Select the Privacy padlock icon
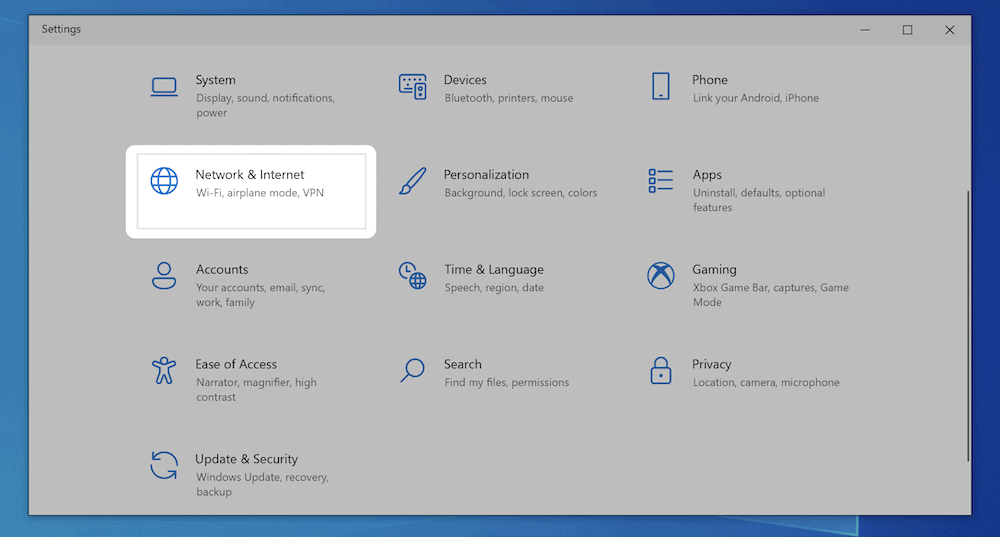 pyautogui.click(x=660, y=371)
